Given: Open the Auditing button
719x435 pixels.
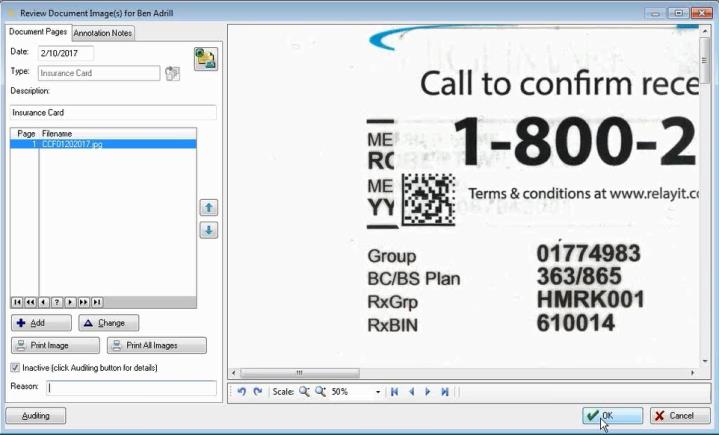Looking at the screenshot, I should pos(36,416).
